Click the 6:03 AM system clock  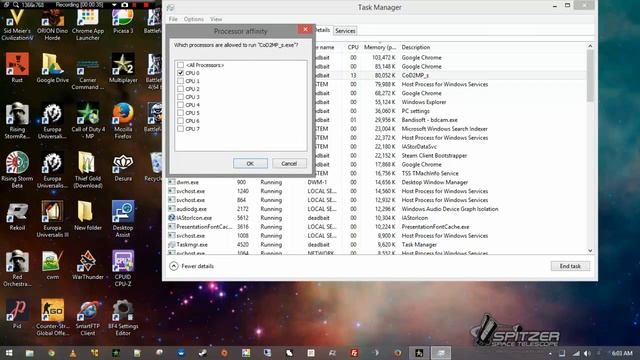coord(622,353)
